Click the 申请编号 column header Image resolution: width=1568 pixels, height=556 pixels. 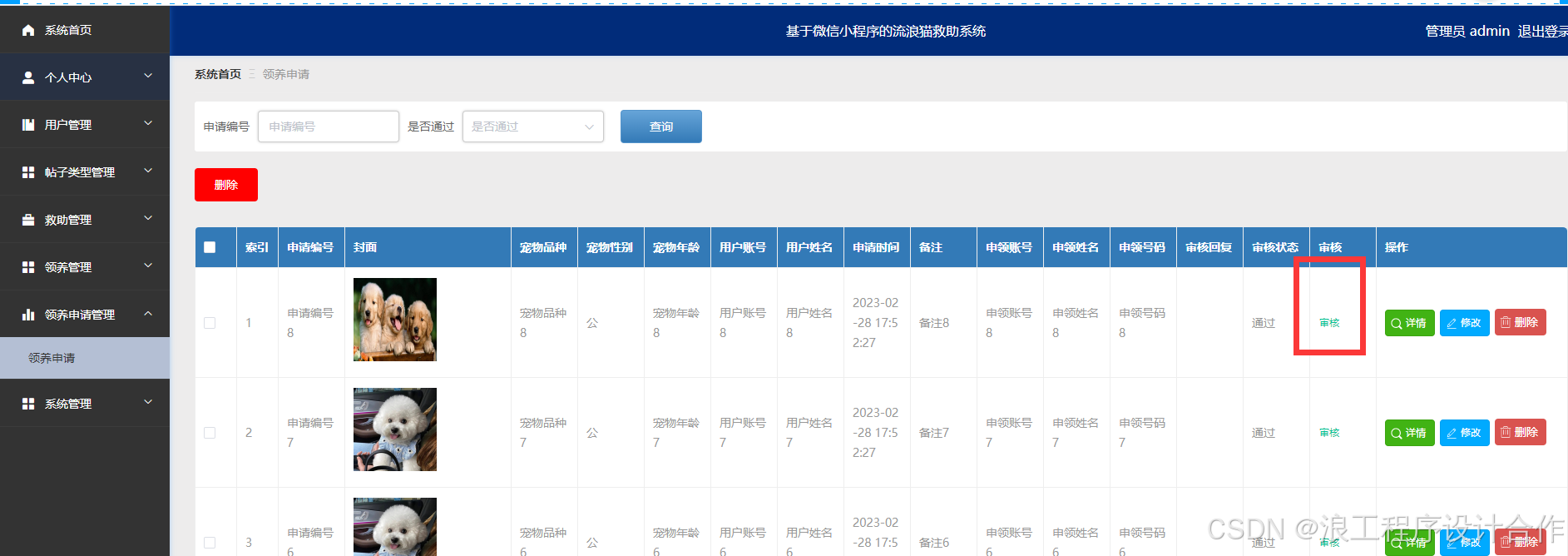(x=310, y=247)
